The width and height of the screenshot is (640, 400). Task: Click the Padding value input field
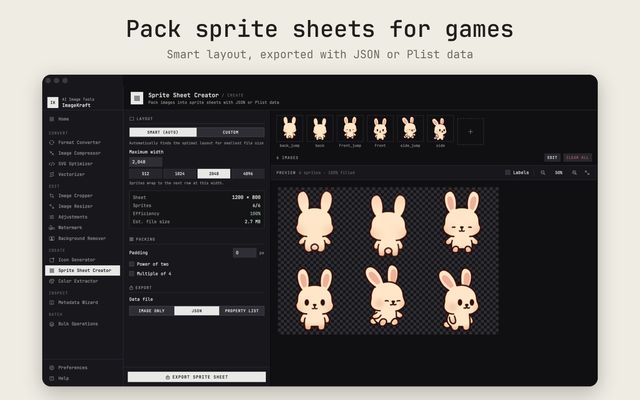tap(244, 253)
